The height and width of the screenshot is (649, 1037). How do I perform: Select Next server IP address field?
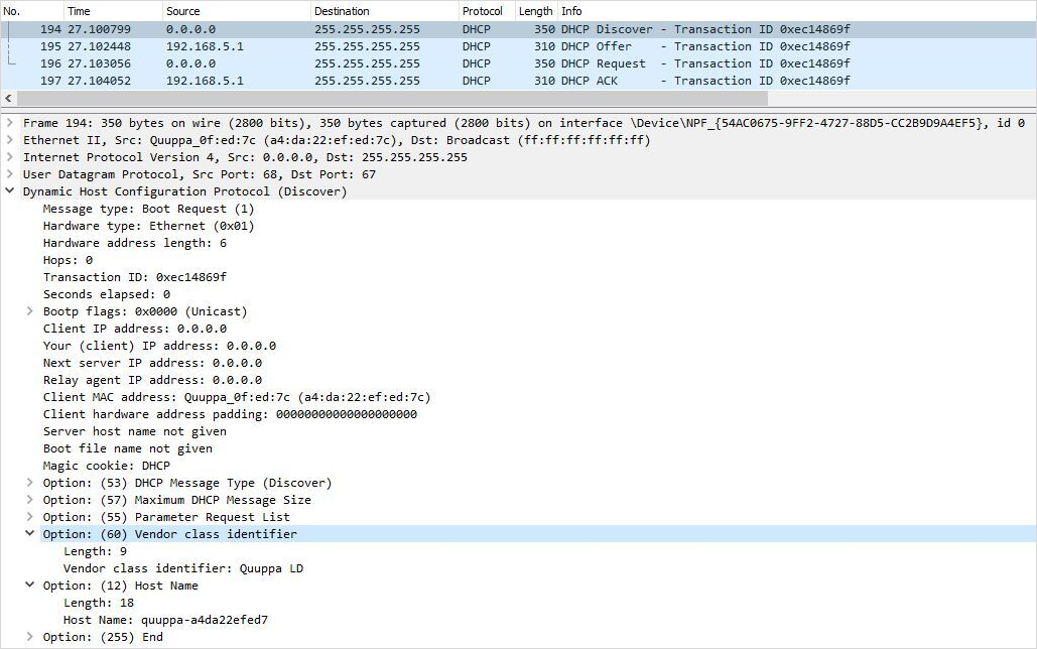[x=152, y=363]
